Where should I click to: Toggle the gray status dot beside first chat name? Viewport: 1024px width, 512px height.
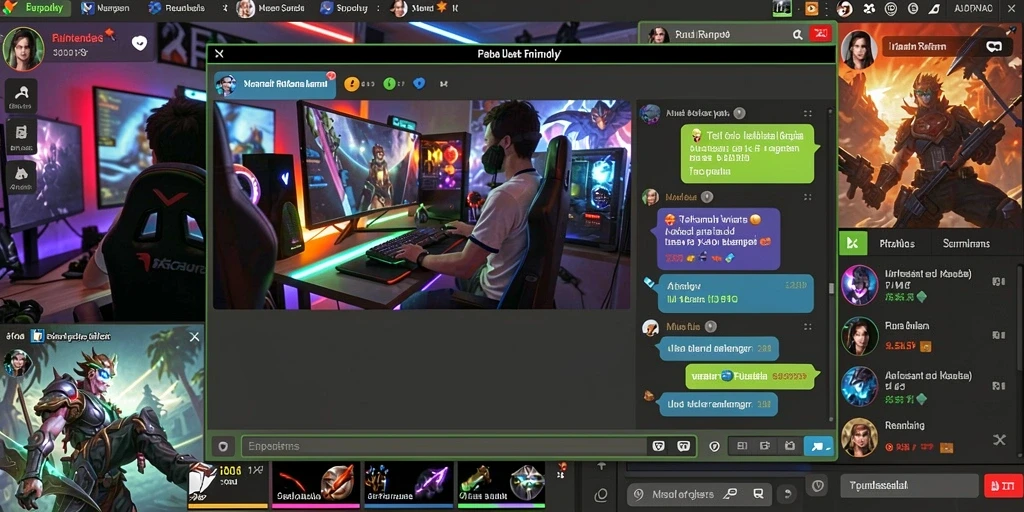[739, 113]
